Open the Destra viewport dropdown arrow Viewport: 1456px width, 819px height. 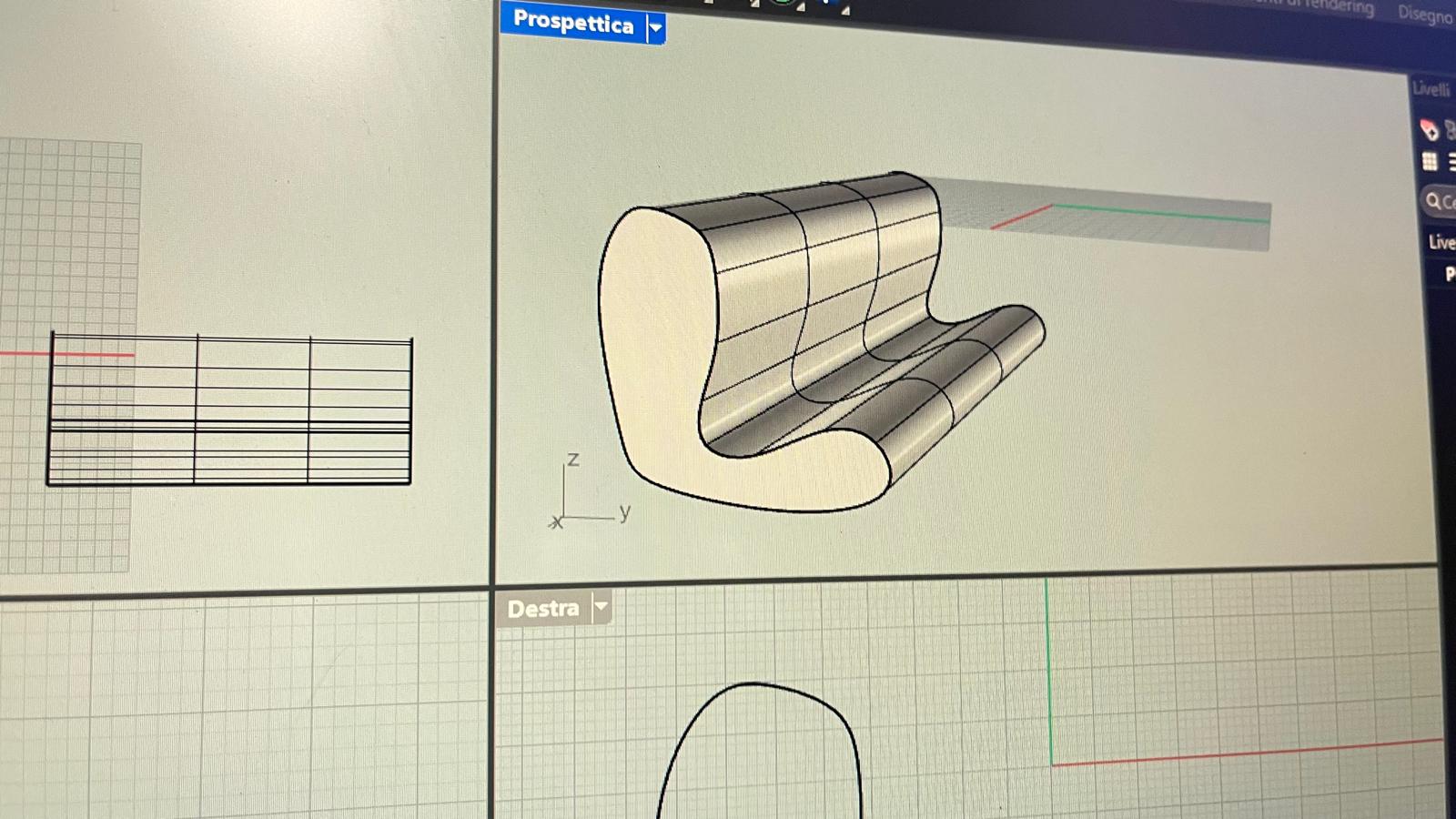pos(601,607)
